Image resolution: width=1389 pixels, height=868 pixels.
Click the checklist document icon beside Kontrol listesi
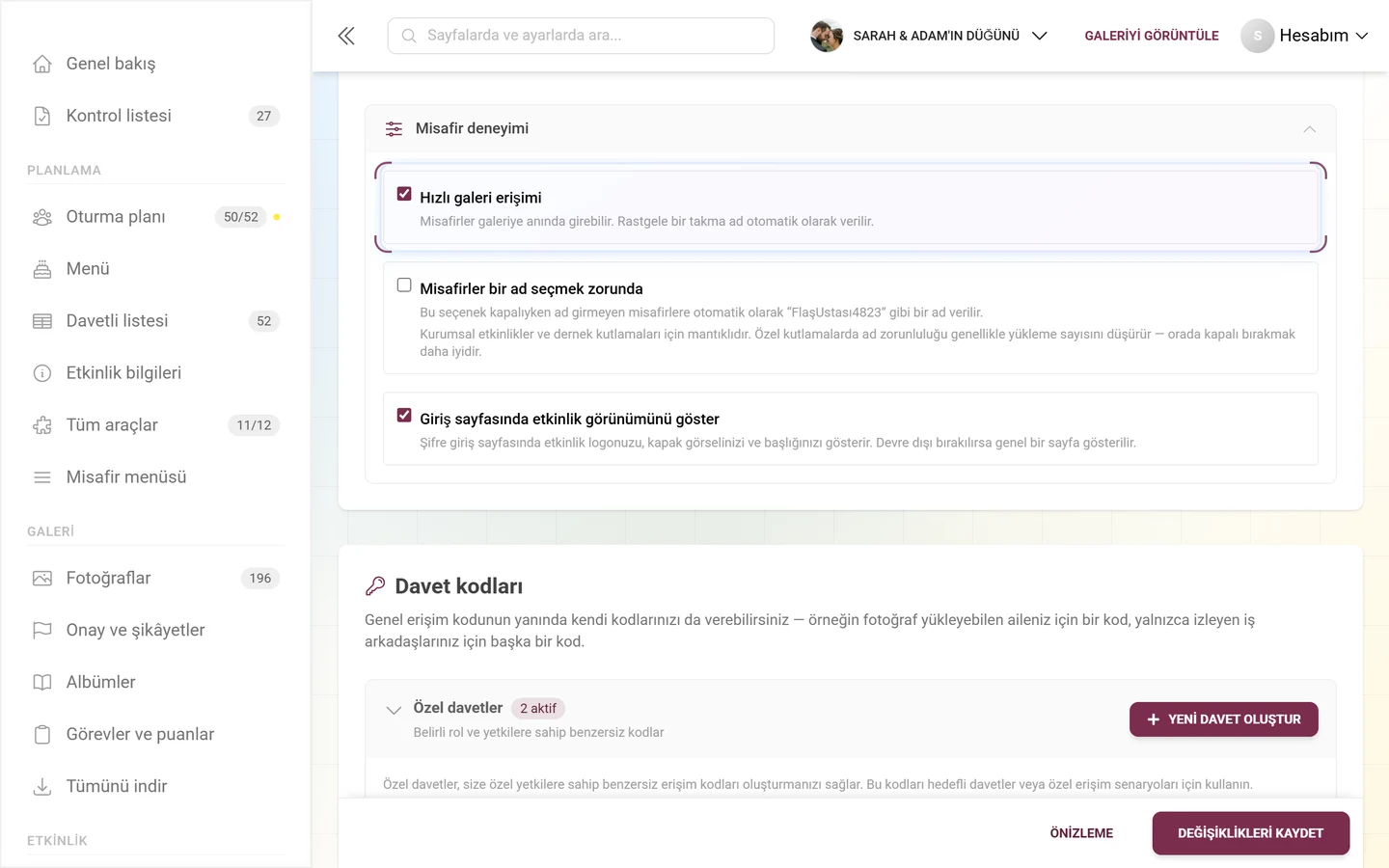[42, 116]
